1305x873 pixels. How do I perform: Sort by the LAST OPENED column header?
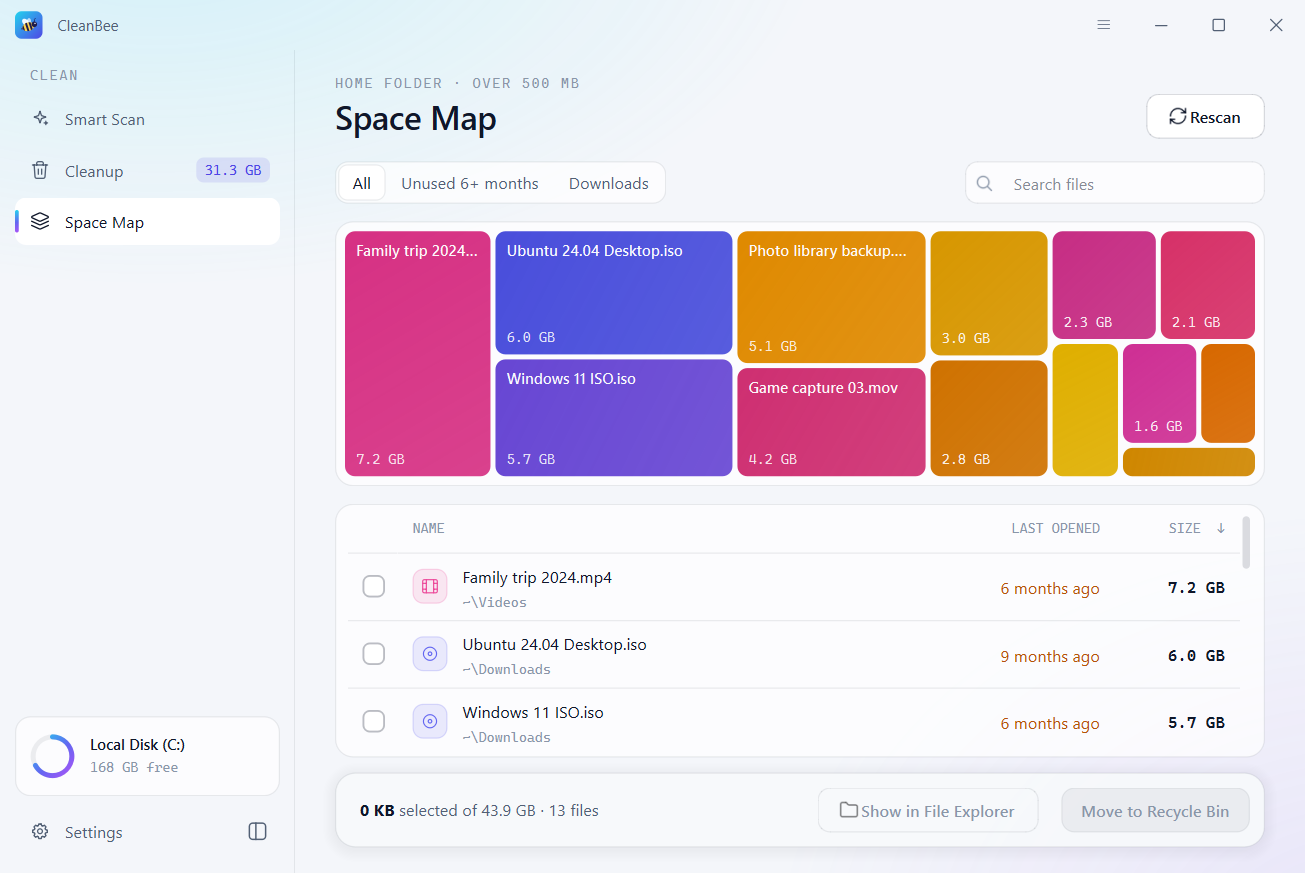(x=1055, y=528)
